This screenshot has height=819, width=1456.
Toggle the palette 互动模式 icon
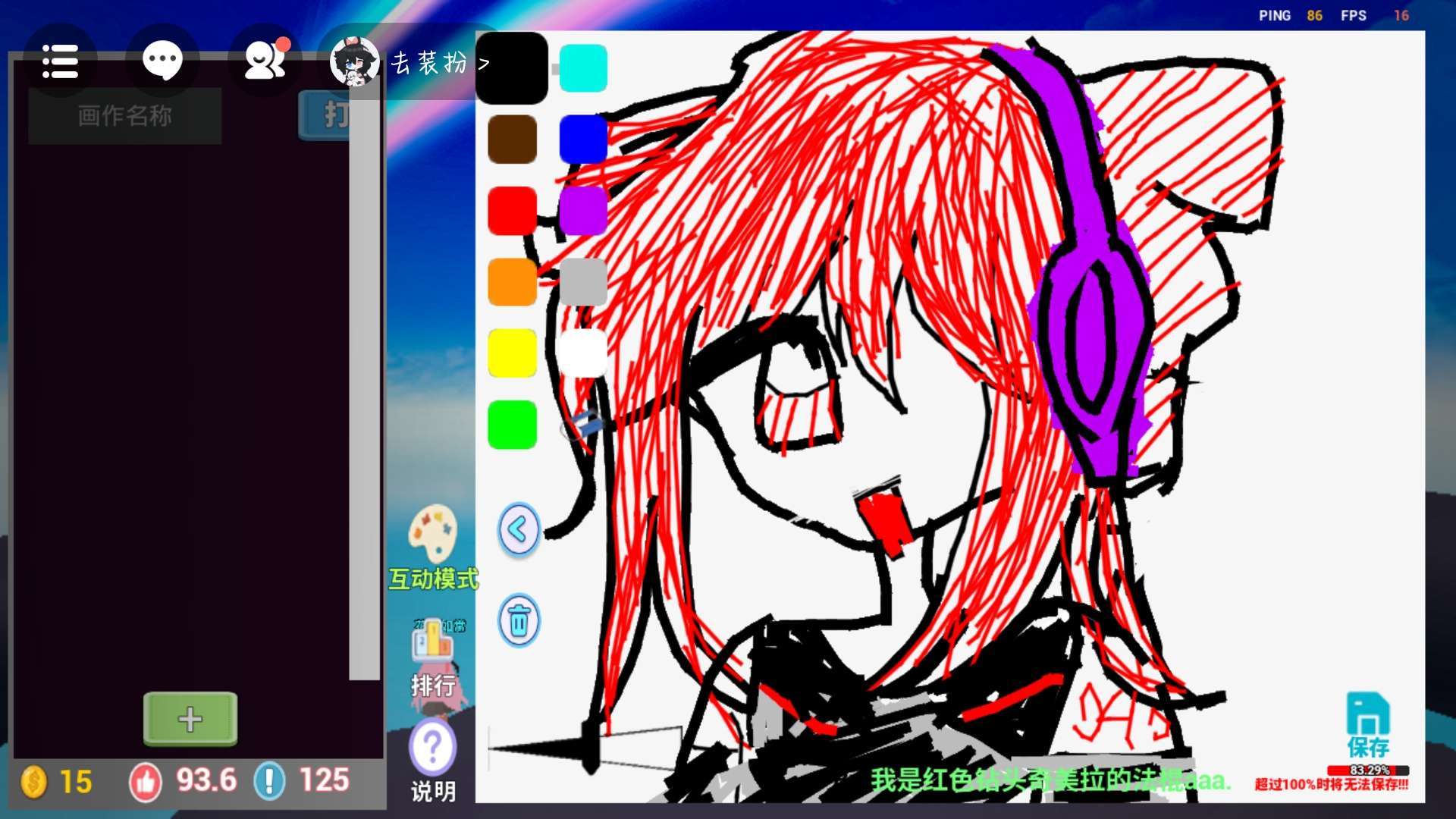click(x=433, y=535)
